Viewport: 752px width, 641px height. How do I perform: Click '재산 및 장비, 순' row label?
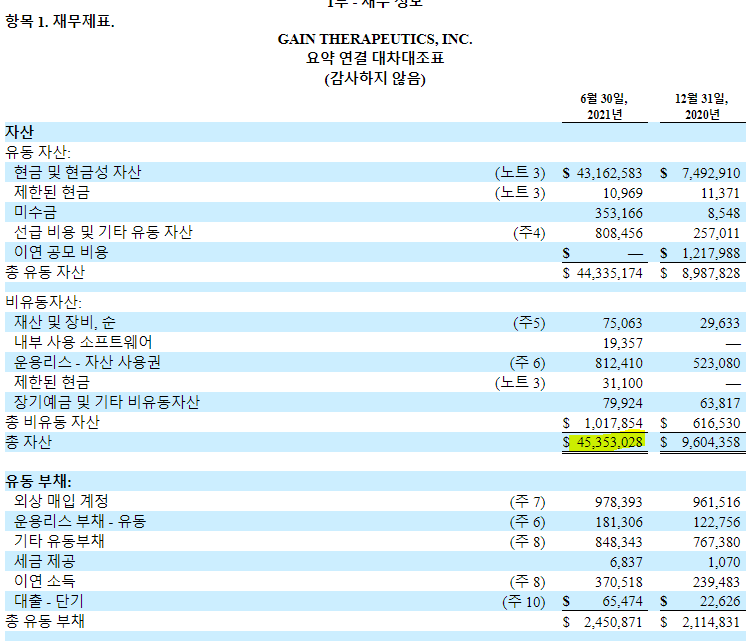[x=65, y=322]
